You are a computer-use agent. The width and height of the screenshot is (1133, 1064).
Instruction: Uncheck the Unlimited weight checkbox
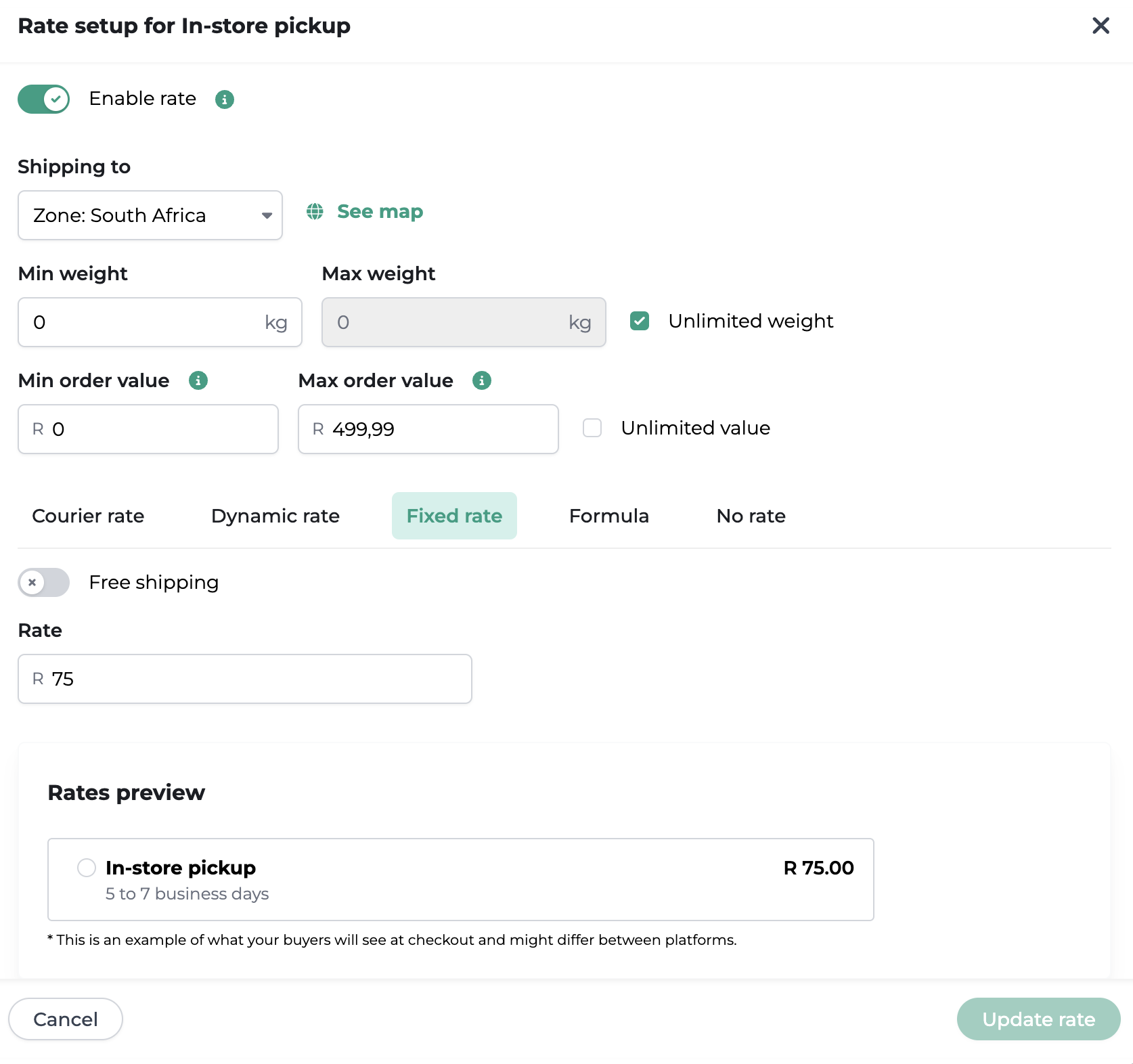click(640, 321)
